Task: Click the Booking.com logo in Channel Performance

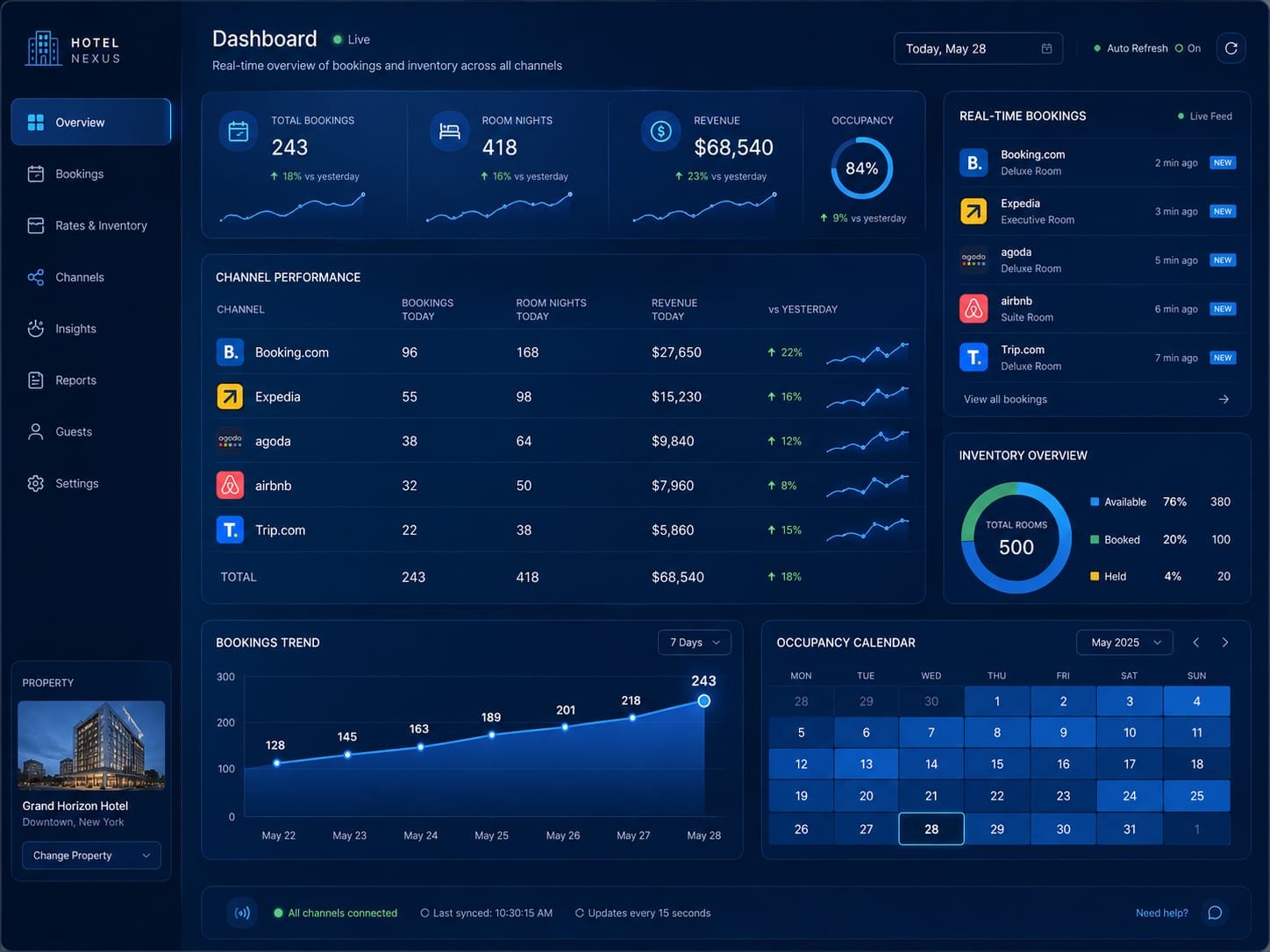Action: tap(230, 352)
